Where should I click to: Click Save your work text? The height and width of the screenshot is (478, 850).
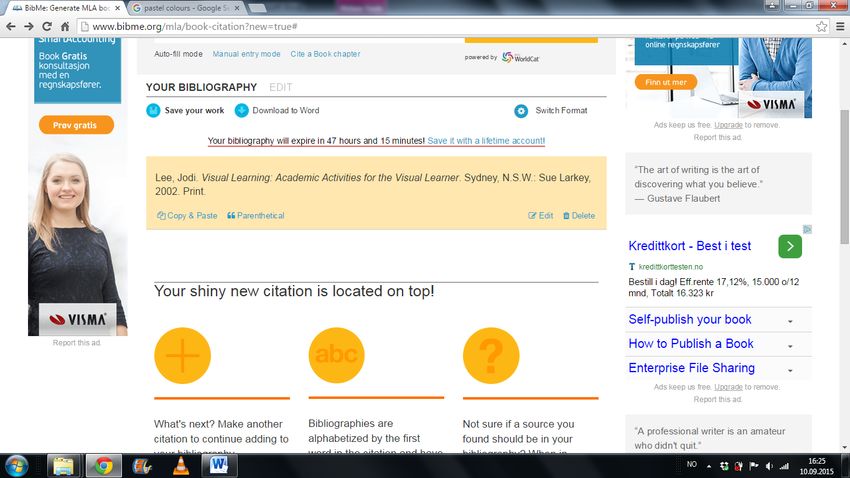[x=195, y=111]
